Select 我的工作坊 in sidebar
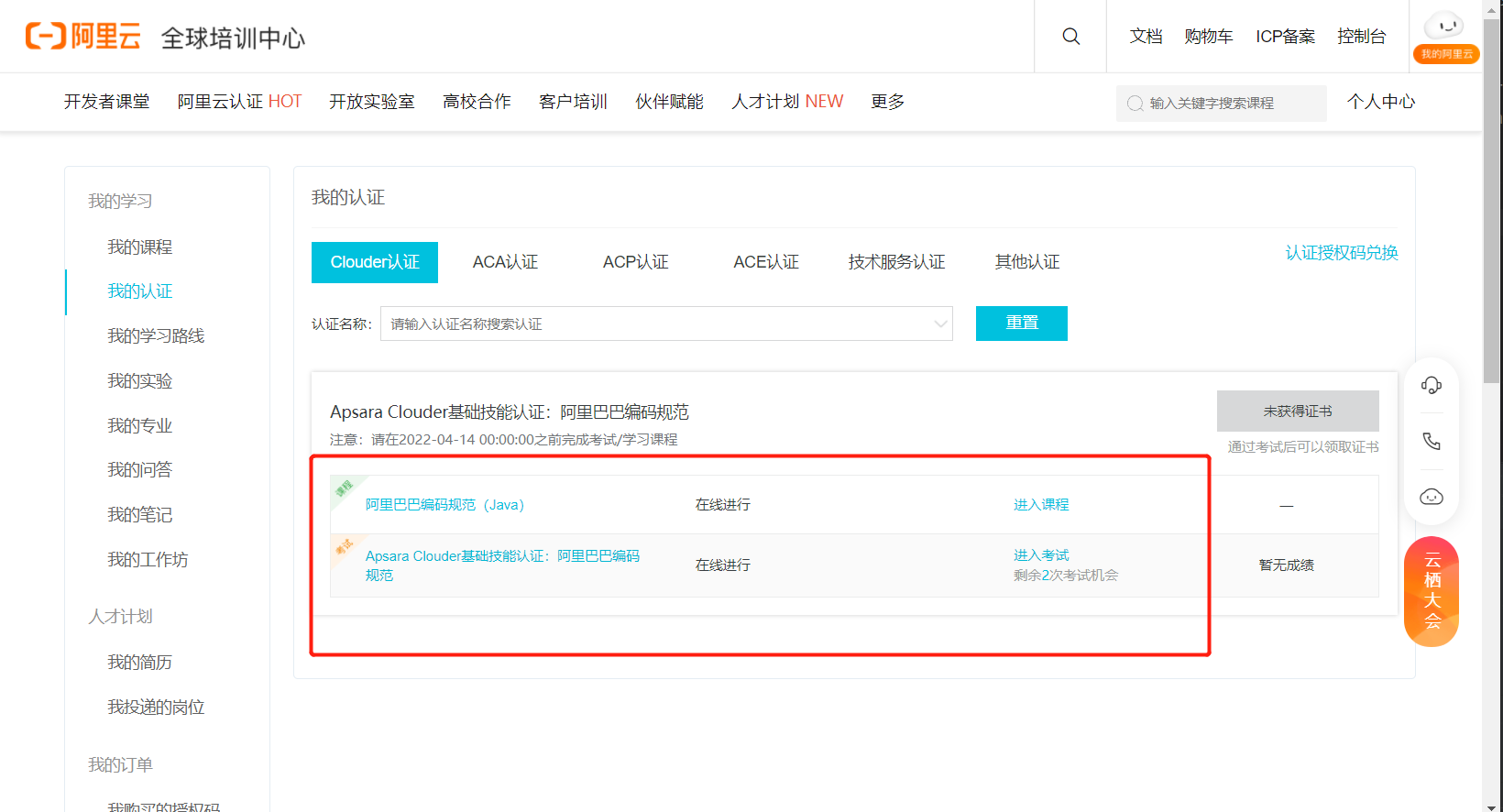 tap(148, 560)
